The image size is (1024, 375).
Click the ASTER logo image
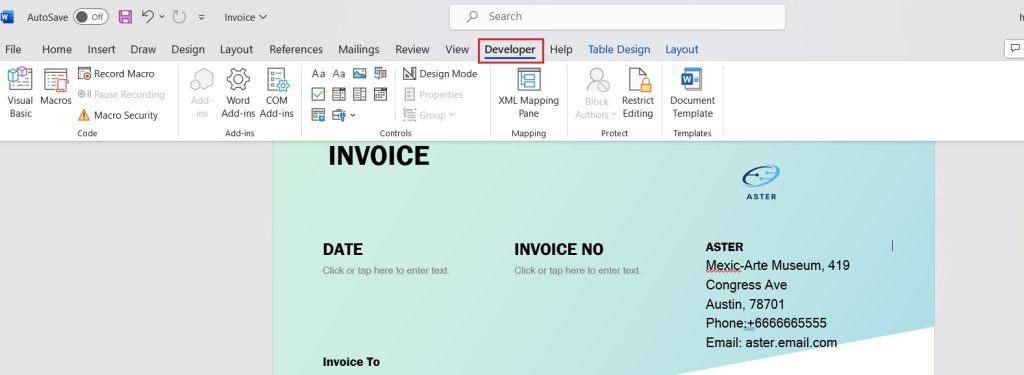(761, 182)
